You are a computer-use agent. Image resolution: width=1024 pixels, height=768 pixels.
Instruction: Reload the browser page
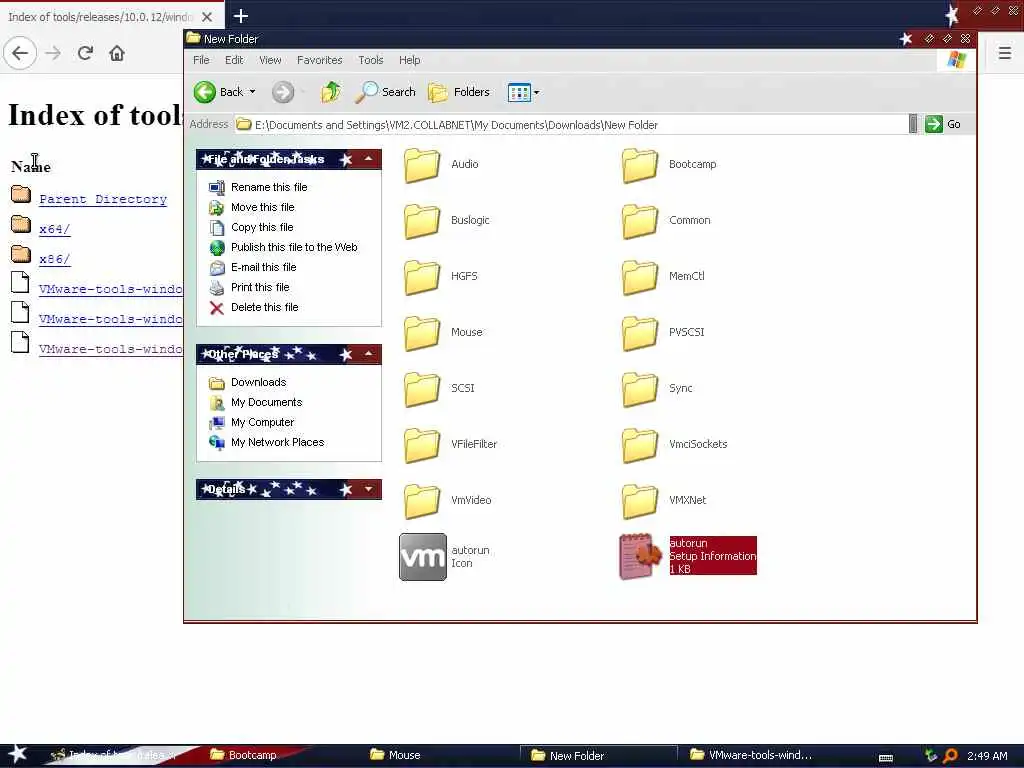point(85,53)
